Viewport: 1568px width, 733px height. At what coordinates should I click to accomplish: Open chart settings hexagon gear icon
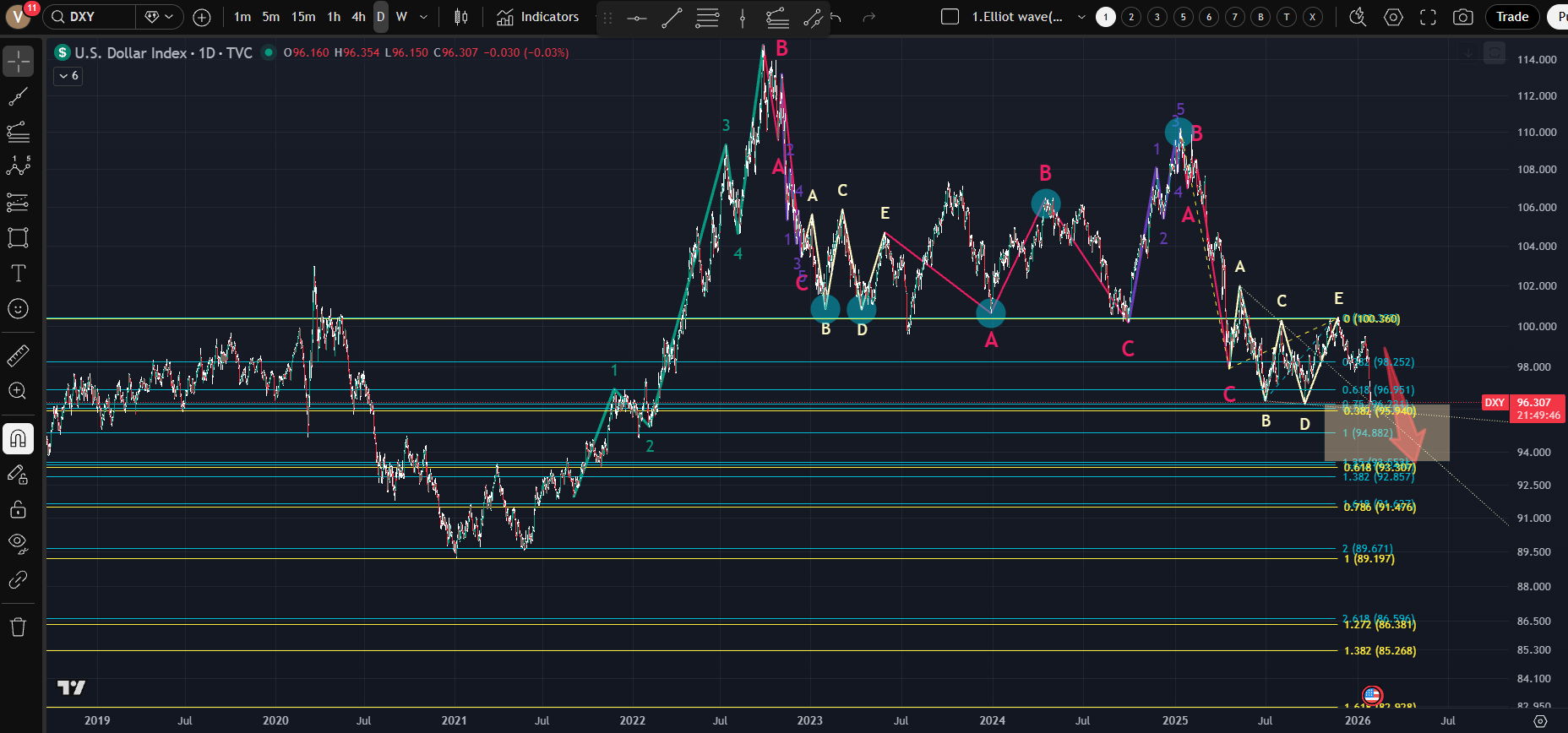coord(1394,17)
